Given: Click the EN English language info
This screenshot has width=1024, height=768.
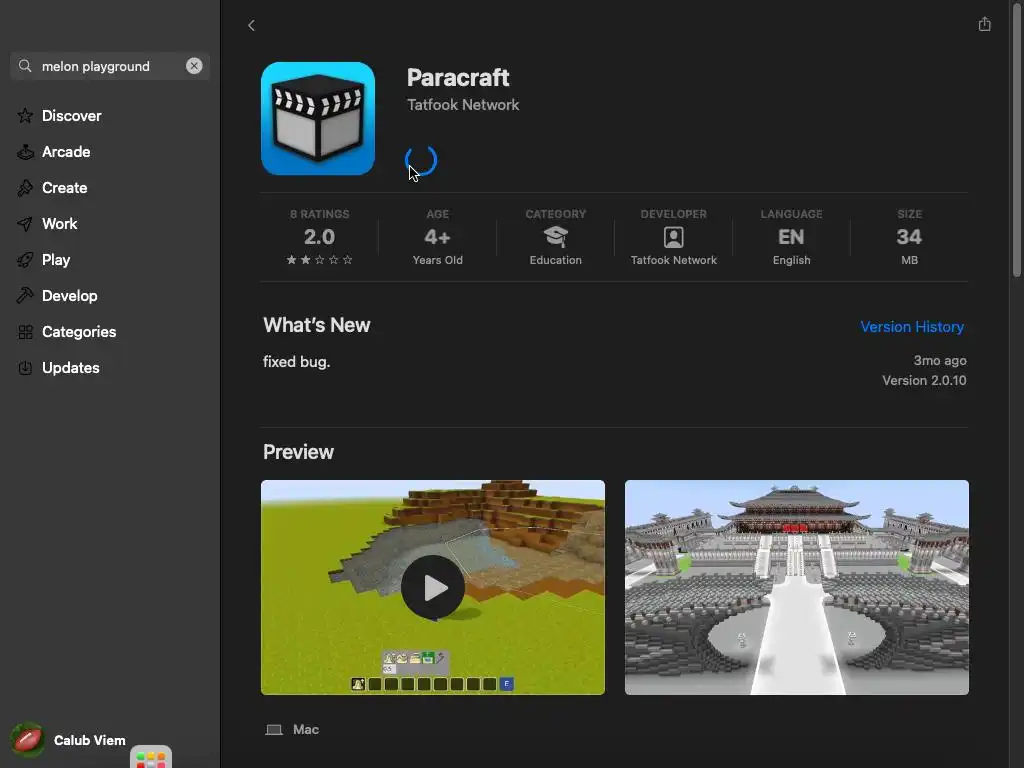Looking at the screenshot, I should click(792, 237).
